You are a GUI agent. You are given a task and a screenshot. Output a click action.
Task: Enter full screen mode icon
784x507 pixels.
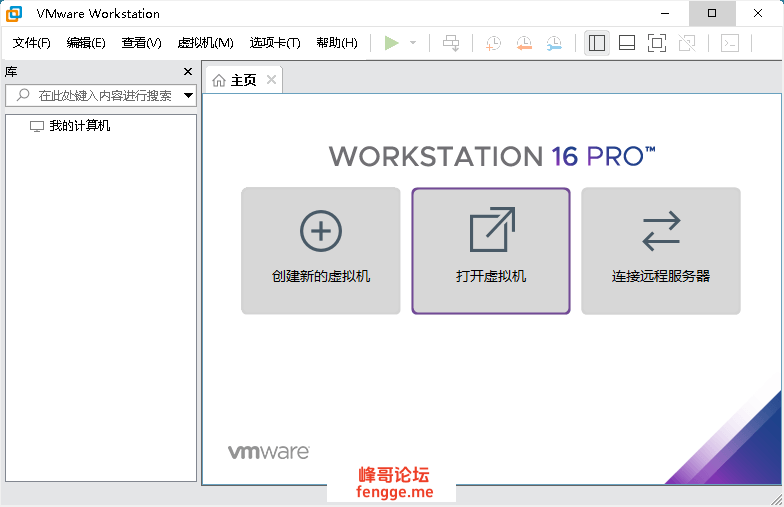point(656,43)
